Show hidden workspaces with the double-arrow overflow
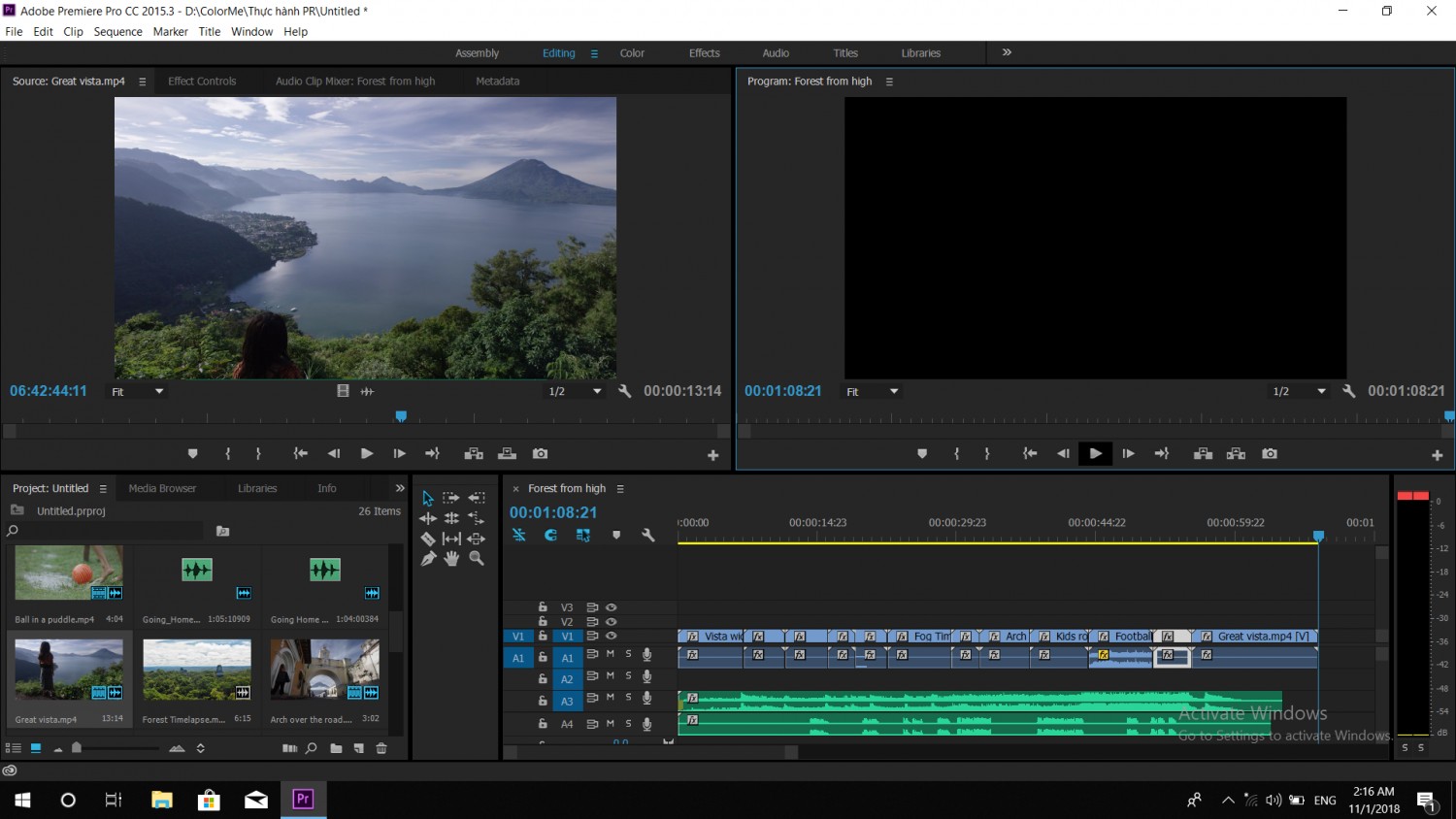 (x=1007, y=52)
